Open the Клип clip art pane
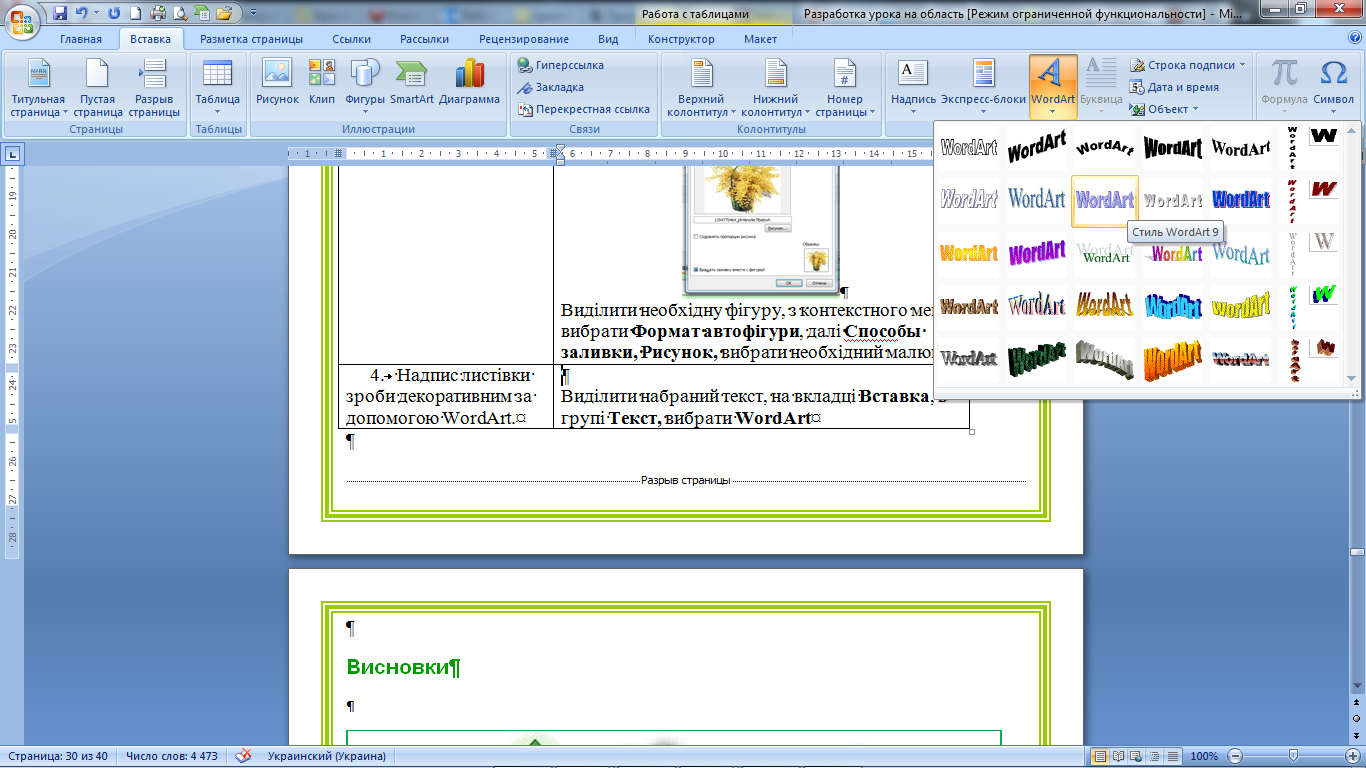The height and width of the screenshot is (768, 1366). 322,82
